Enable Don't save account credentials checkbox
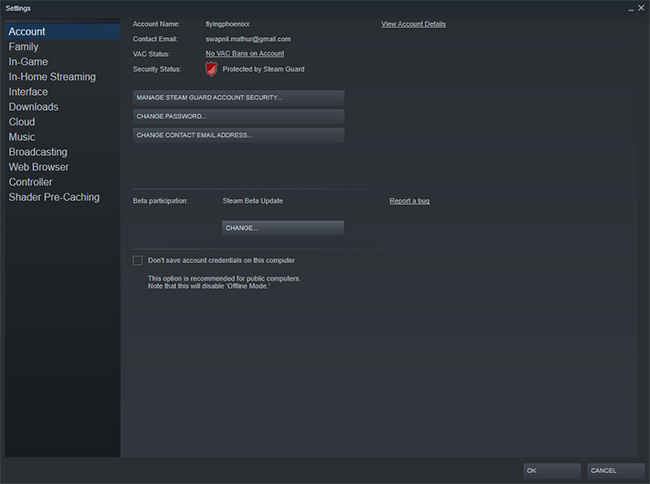650x484 pixels. (138, 260)
